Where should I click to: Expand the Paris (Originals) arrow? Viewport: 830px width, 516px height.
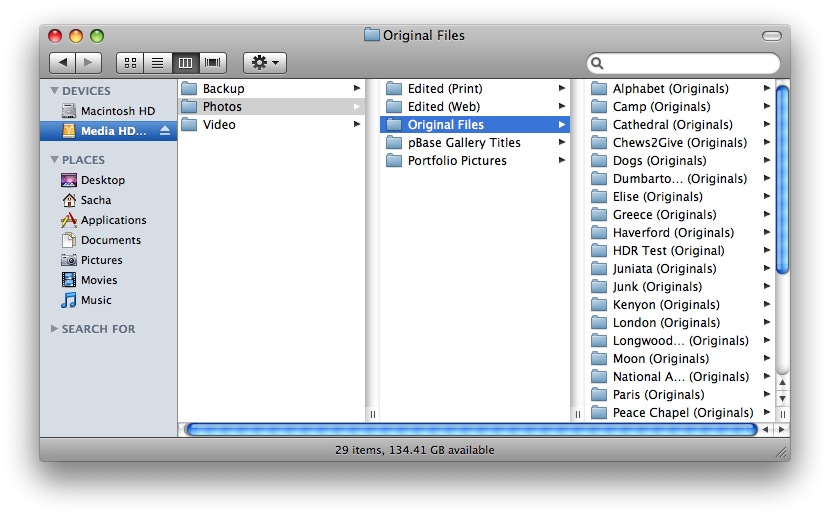[x=766, y=394]
